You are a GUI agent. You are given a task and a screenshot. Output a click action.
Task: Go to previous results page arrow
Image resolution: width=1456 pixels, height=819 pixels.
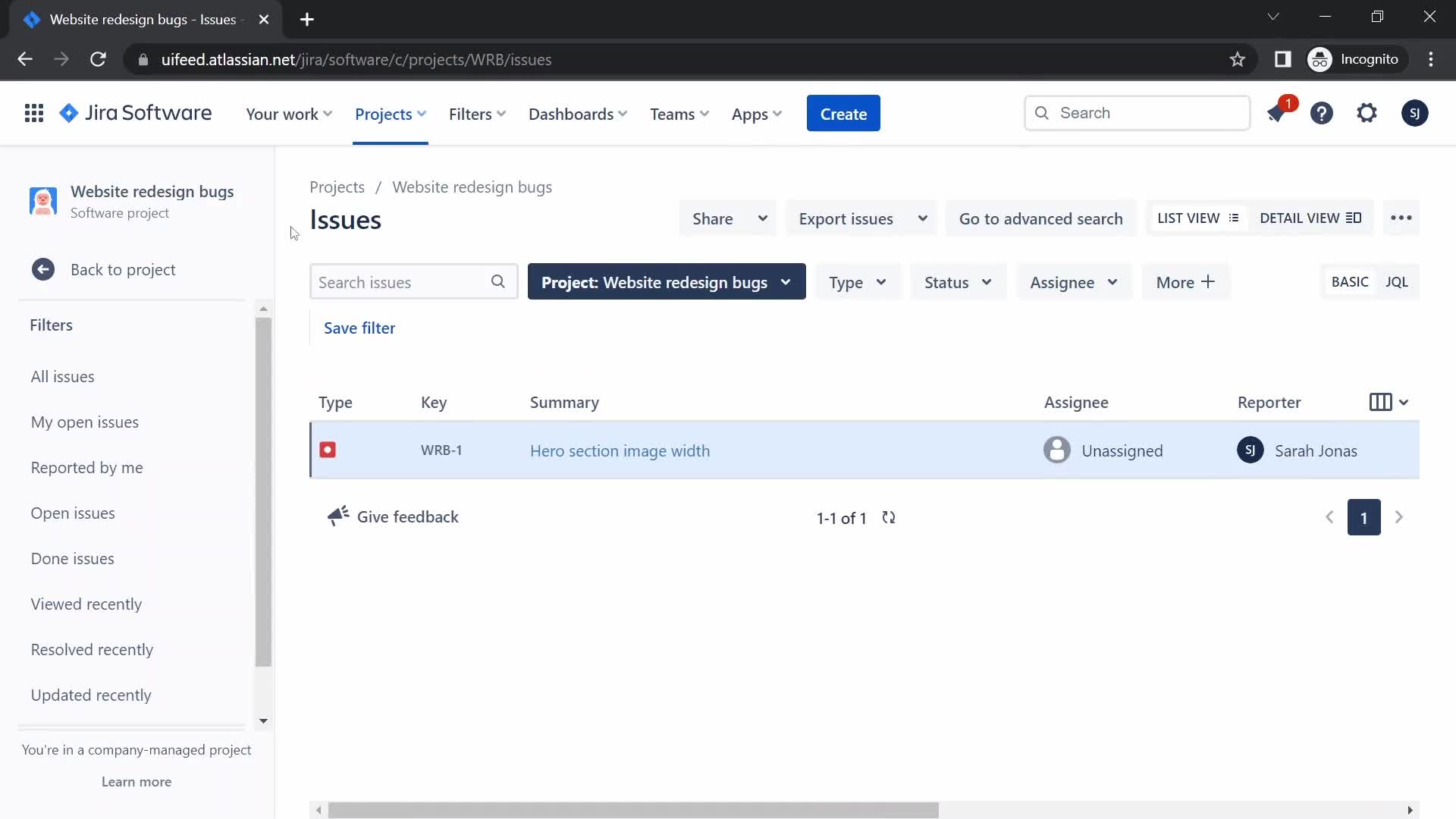[x=1329, y=517]
